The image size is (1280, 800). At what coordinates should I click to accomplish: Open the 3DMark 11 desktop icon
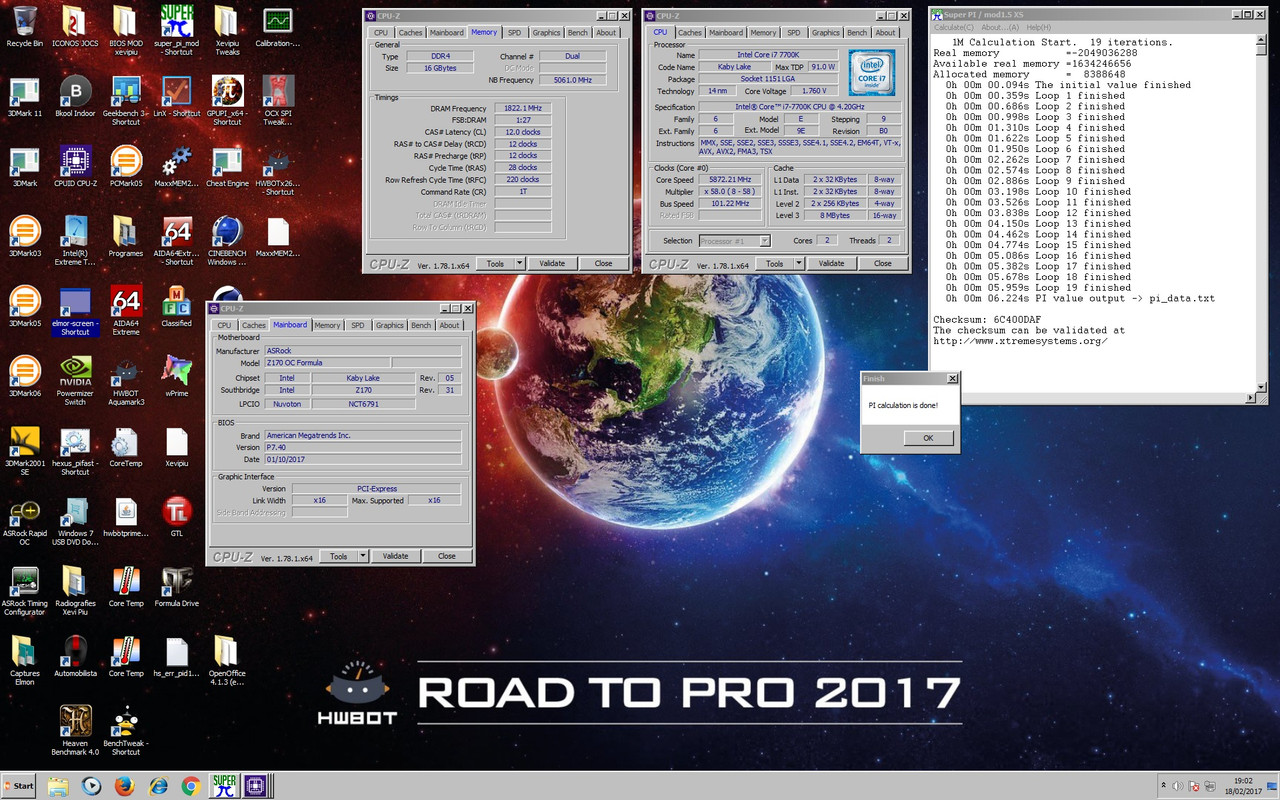(x=24, y=97)
